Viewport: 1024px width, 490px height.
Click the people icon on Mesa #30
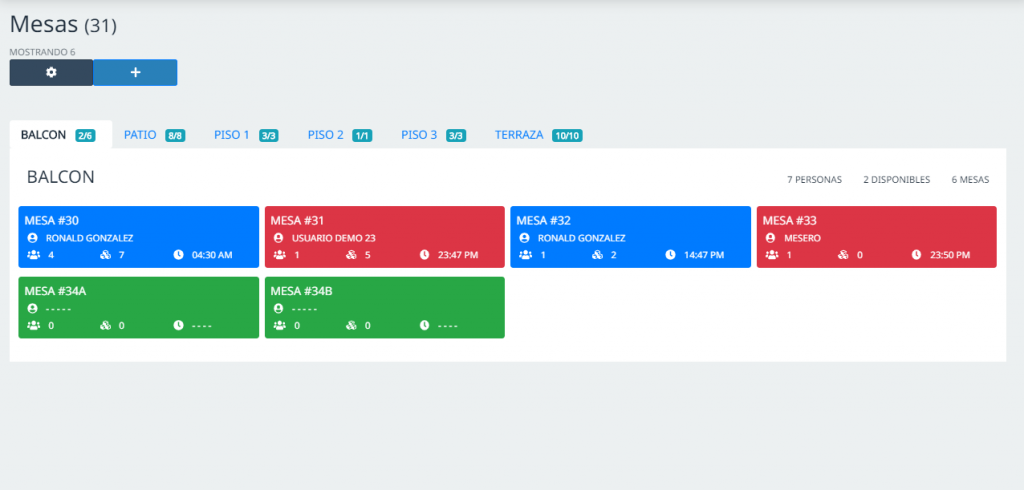(33, 255)
